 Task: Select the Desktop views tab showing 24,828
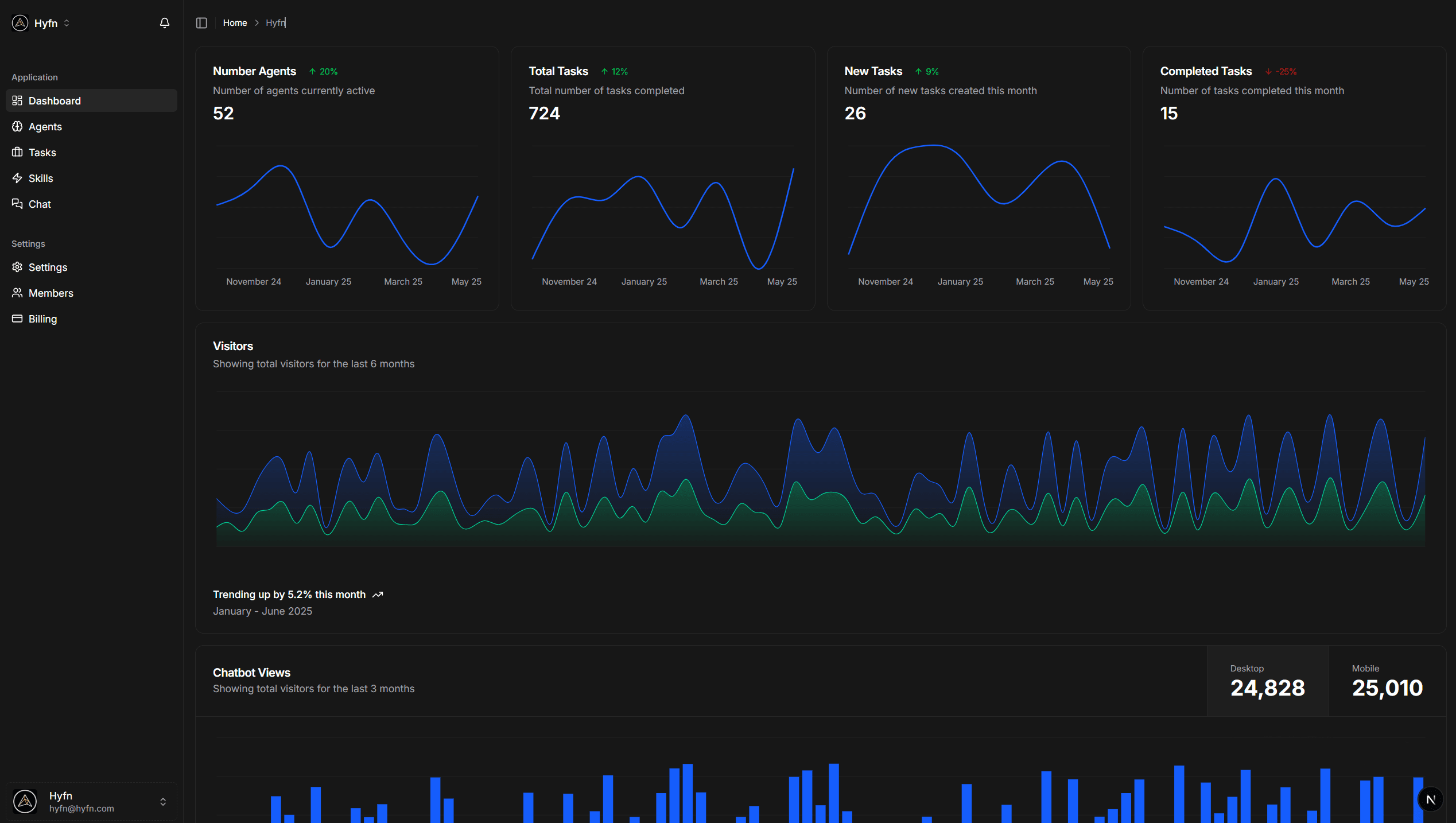[x=1267, y=681]
